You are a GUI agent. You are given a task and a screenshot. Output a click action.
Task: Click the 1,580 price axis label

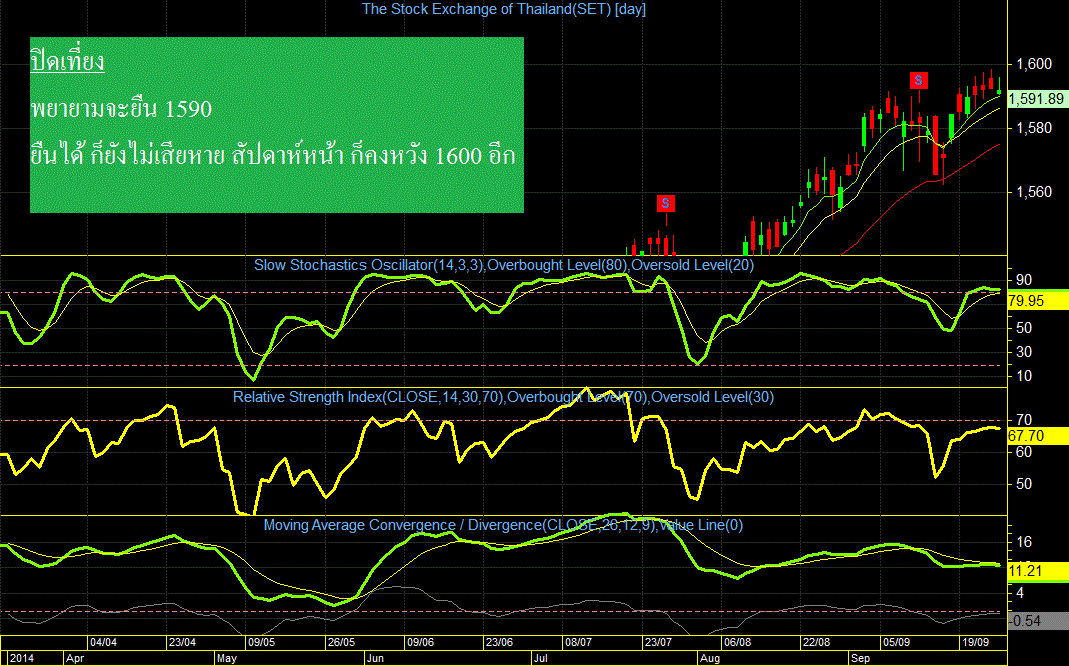pyautogui.click(x=1034, y=128)
